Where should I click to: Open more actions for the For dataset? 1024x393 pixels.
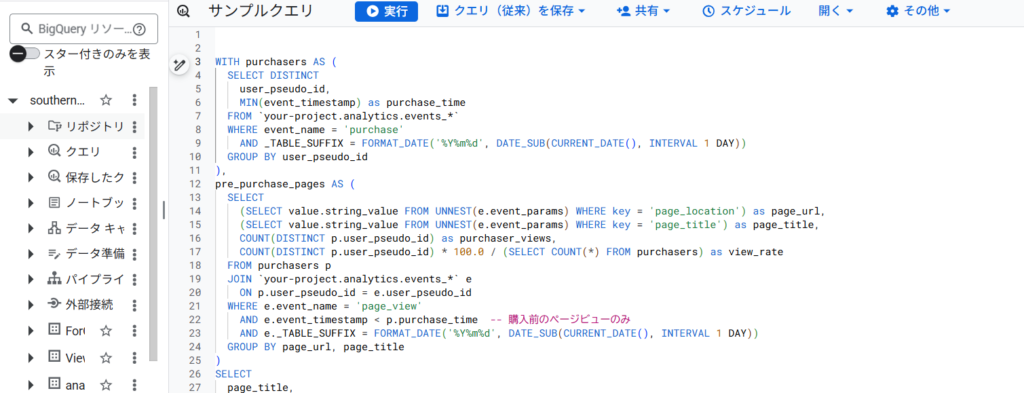(135, 331)
